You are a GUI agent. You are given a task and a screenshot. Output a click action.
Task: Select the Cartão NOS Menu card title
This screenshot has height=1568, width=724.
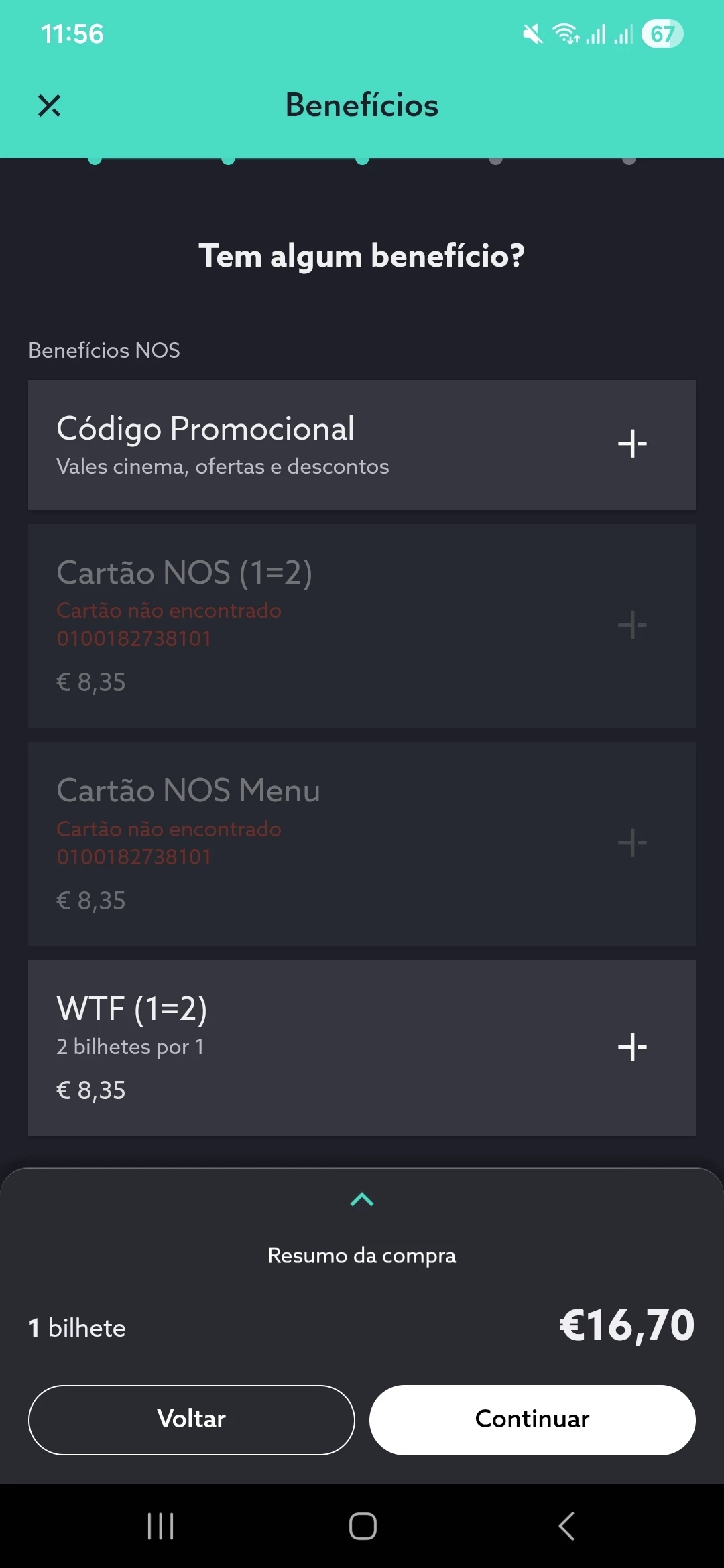pyautogui.click(x=188, y=791)
